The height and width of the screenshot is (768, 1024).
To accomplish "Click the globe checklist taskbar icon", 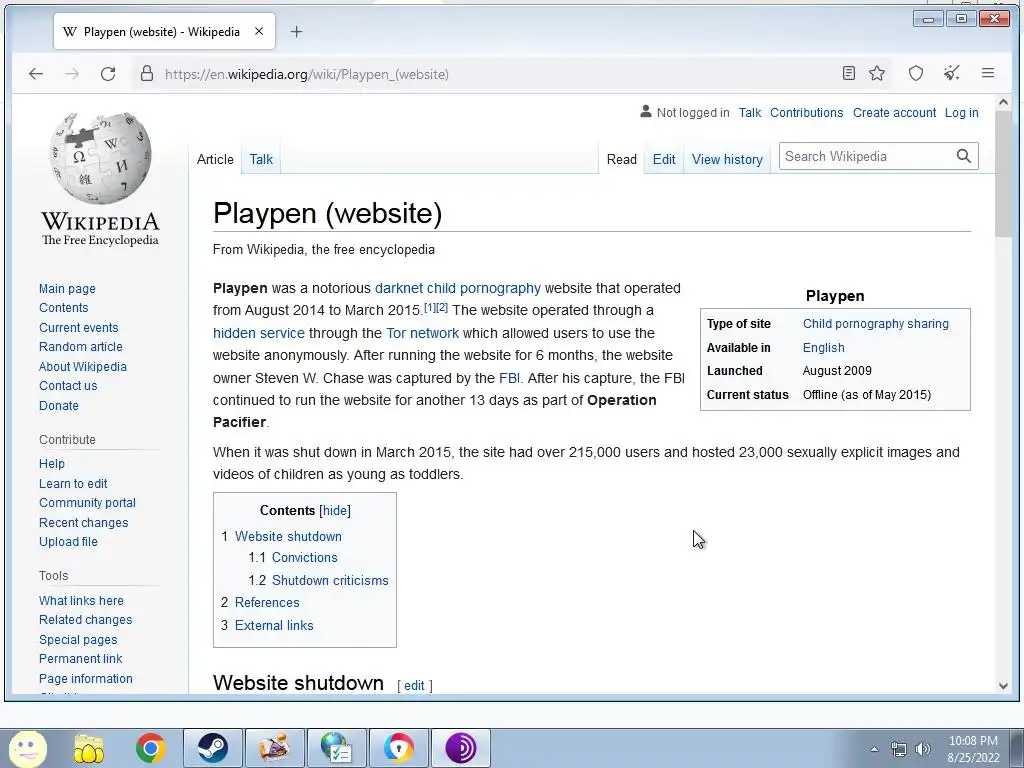I will coord(337,748).
